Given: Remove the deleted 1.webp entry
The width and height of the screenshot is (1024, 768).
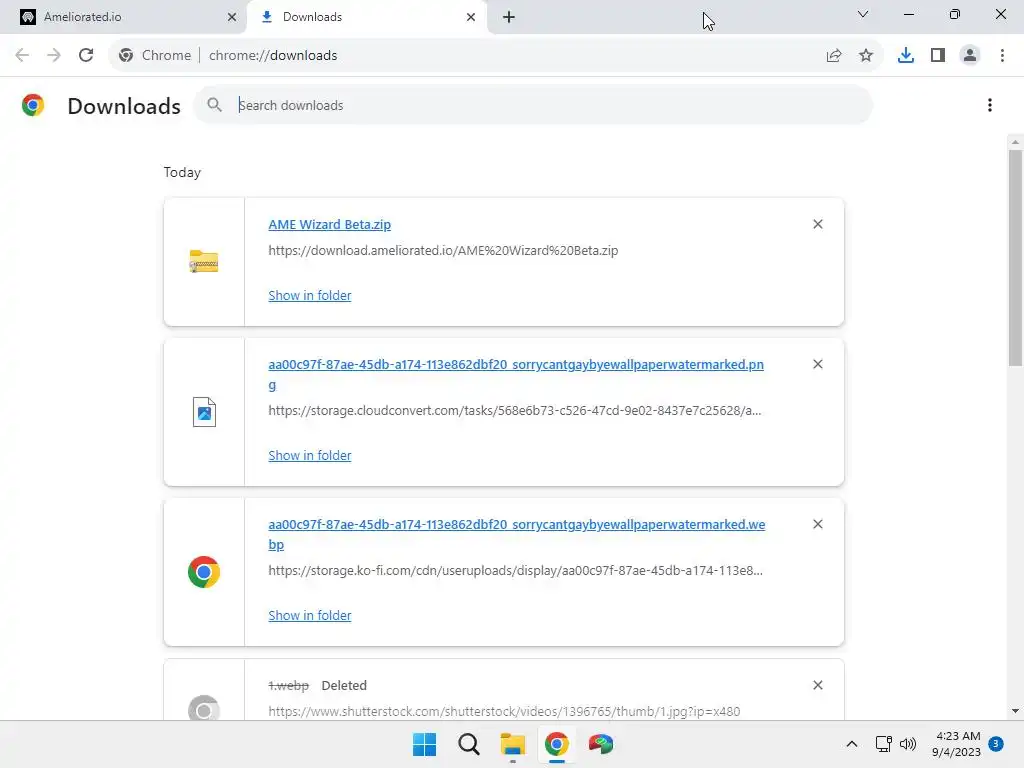Looking at the screenshot, I should coord(818,685).
